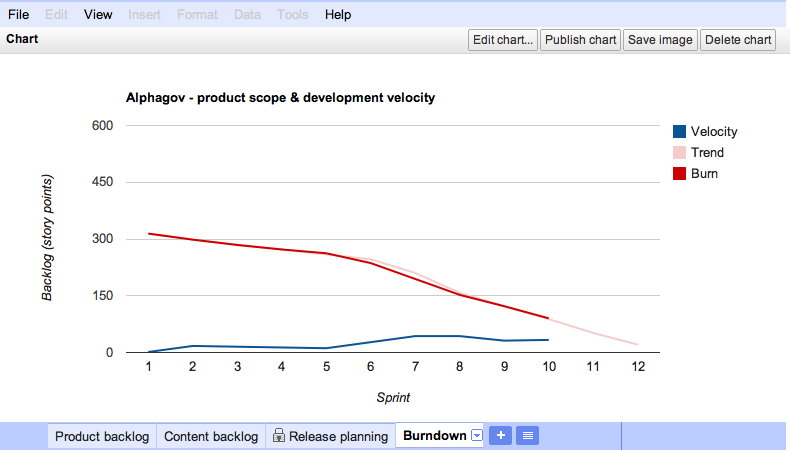Image resolution: width=790 pixels, height=450 pixels.
Task: Switch to the Release planning sheet tab
Action: 331,436
